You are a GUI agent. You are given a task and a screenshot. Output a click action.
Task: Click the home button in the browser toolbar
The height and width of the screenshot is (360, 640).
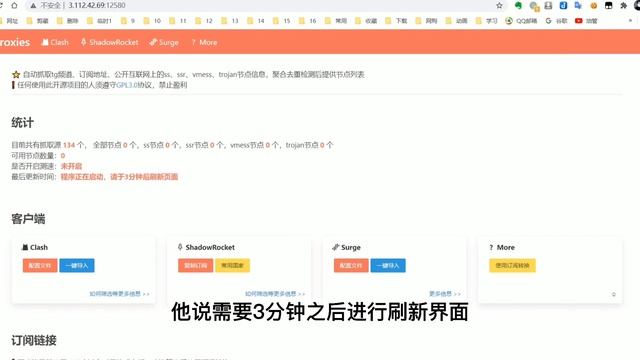(x=14, y=5)
